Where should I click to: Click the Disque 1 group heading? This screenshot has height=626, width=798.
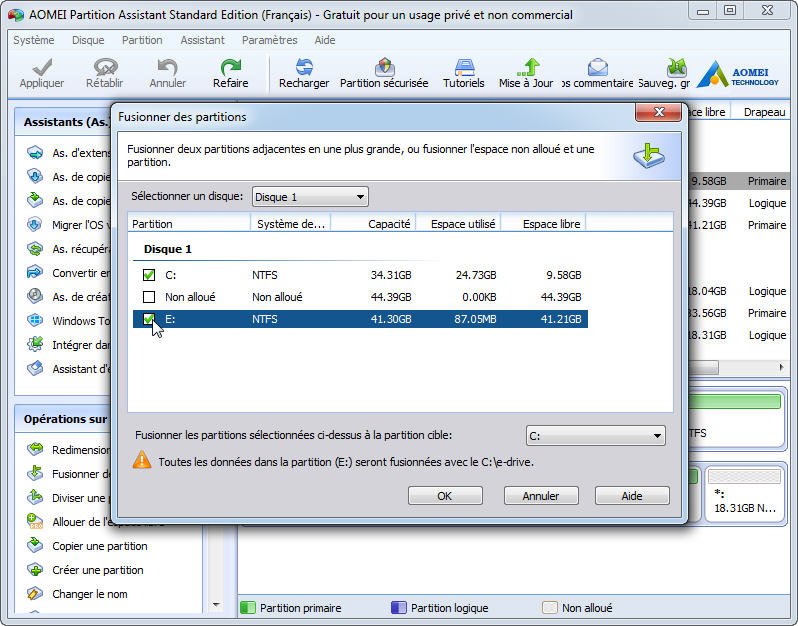pyautogui.click(x=167, y=249)
